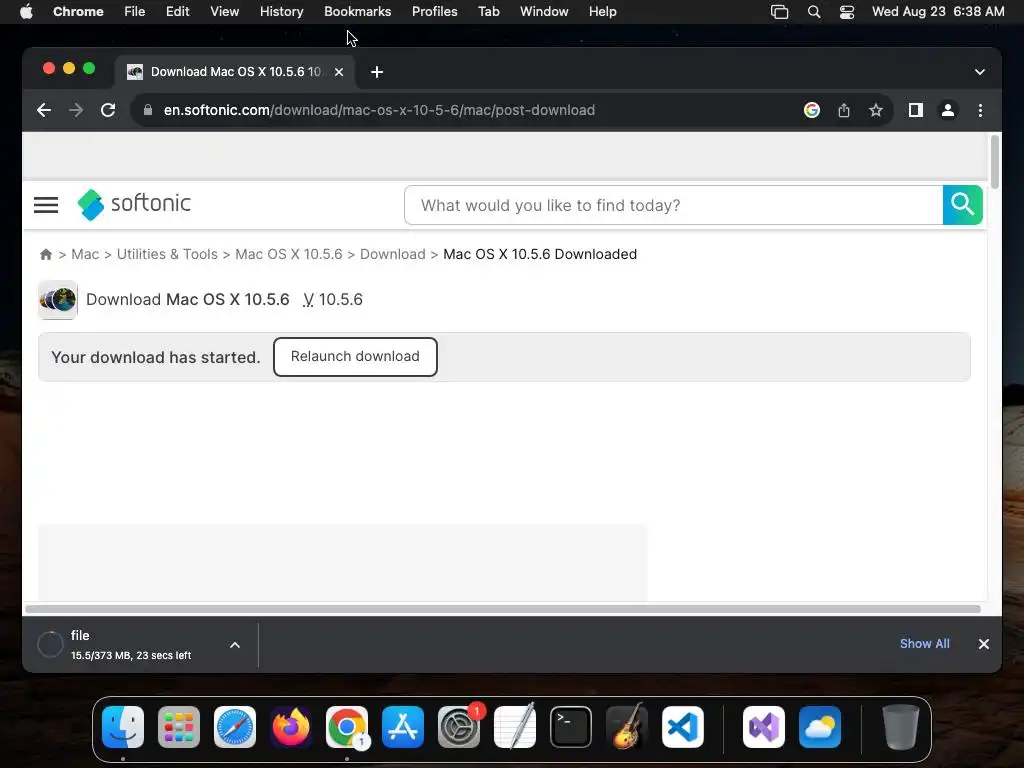Viewport: 1024px width, 768px height.
Task: Bookmark this tab with the star icon
Action: (876, 110)
